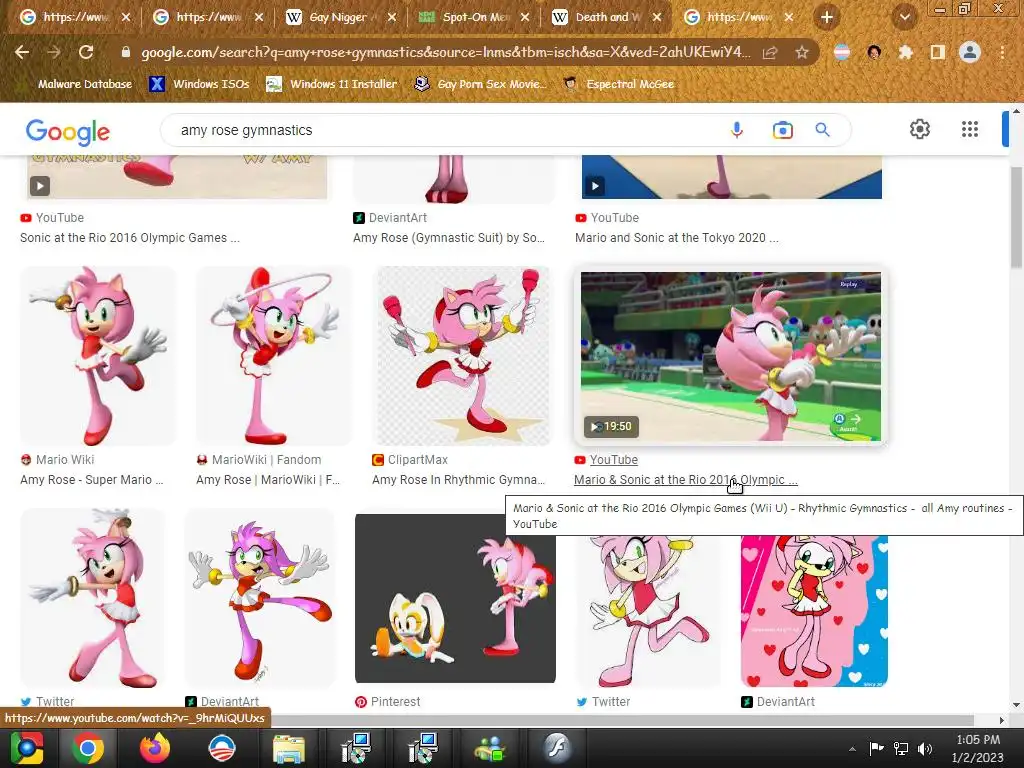Open the DeviantArt heart-background image
This screenshot has width=1024, height=768.
(x=814, y=611)
